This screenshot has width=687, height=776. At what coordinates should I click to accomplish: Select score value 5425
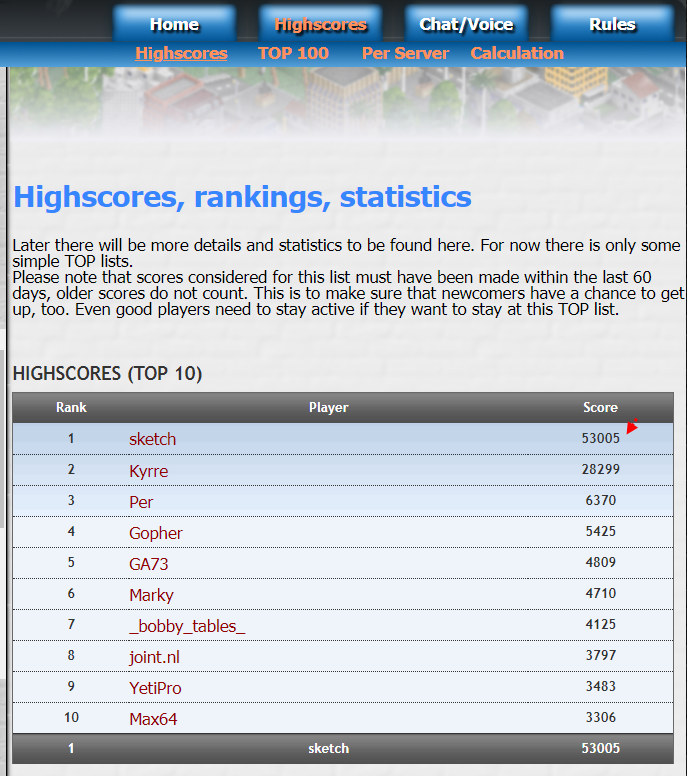[600, 531]
